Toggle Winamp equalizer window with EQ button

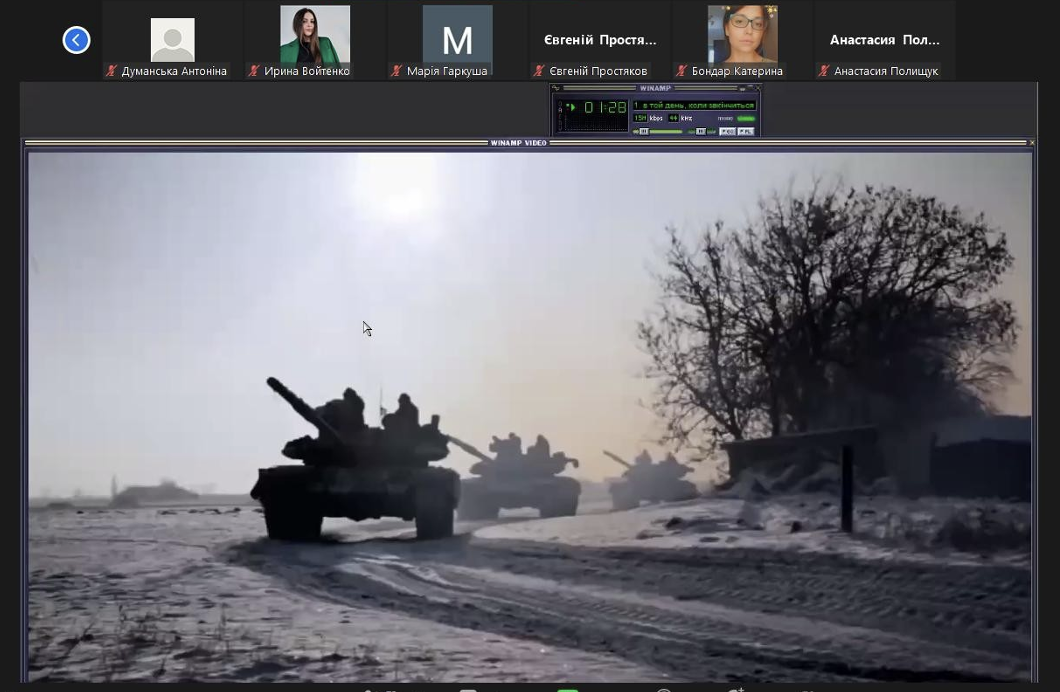coord(727,131)
